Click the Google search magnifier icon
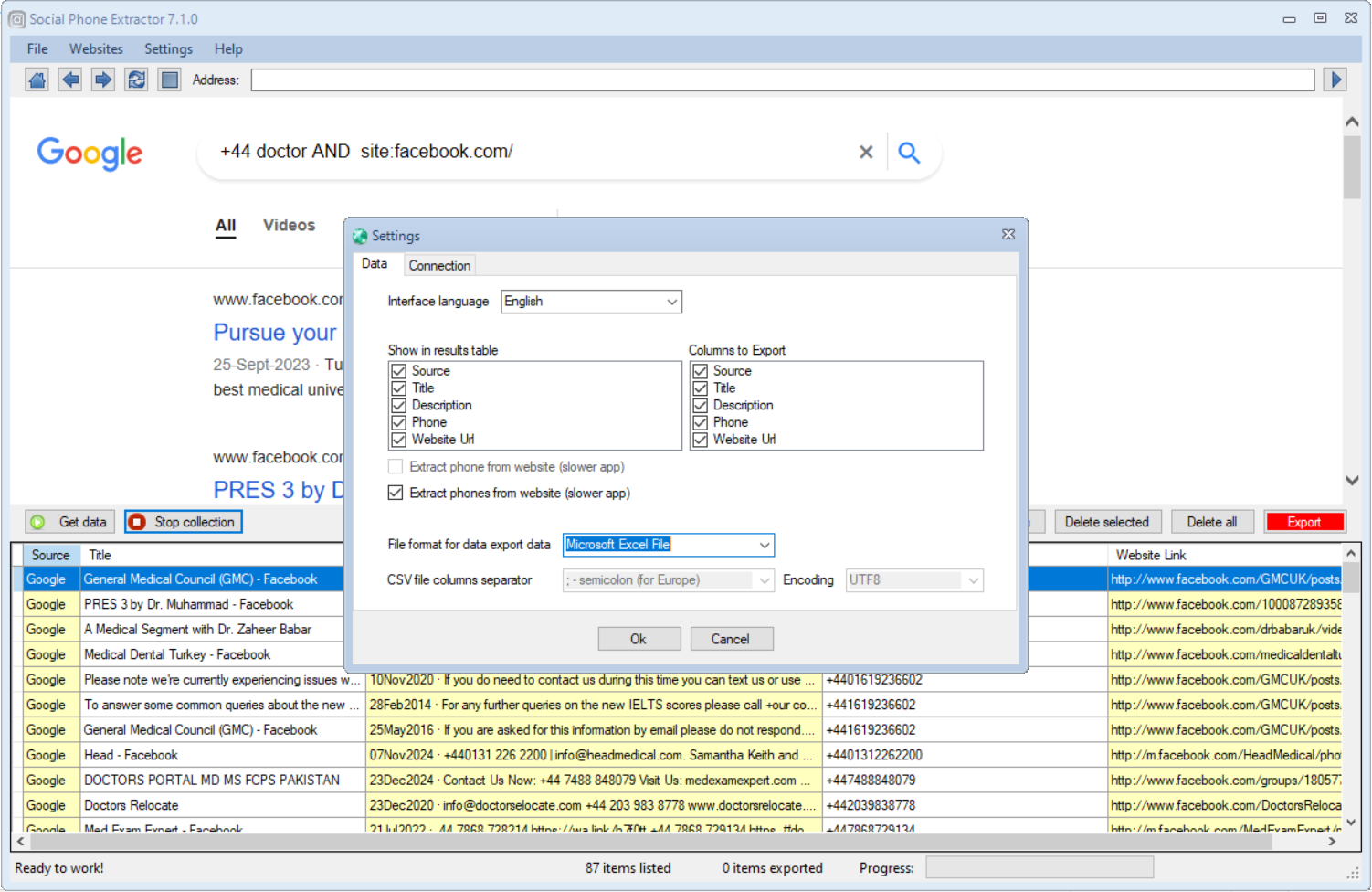Viewport: 1372px width, 892px height. [908, 153]
